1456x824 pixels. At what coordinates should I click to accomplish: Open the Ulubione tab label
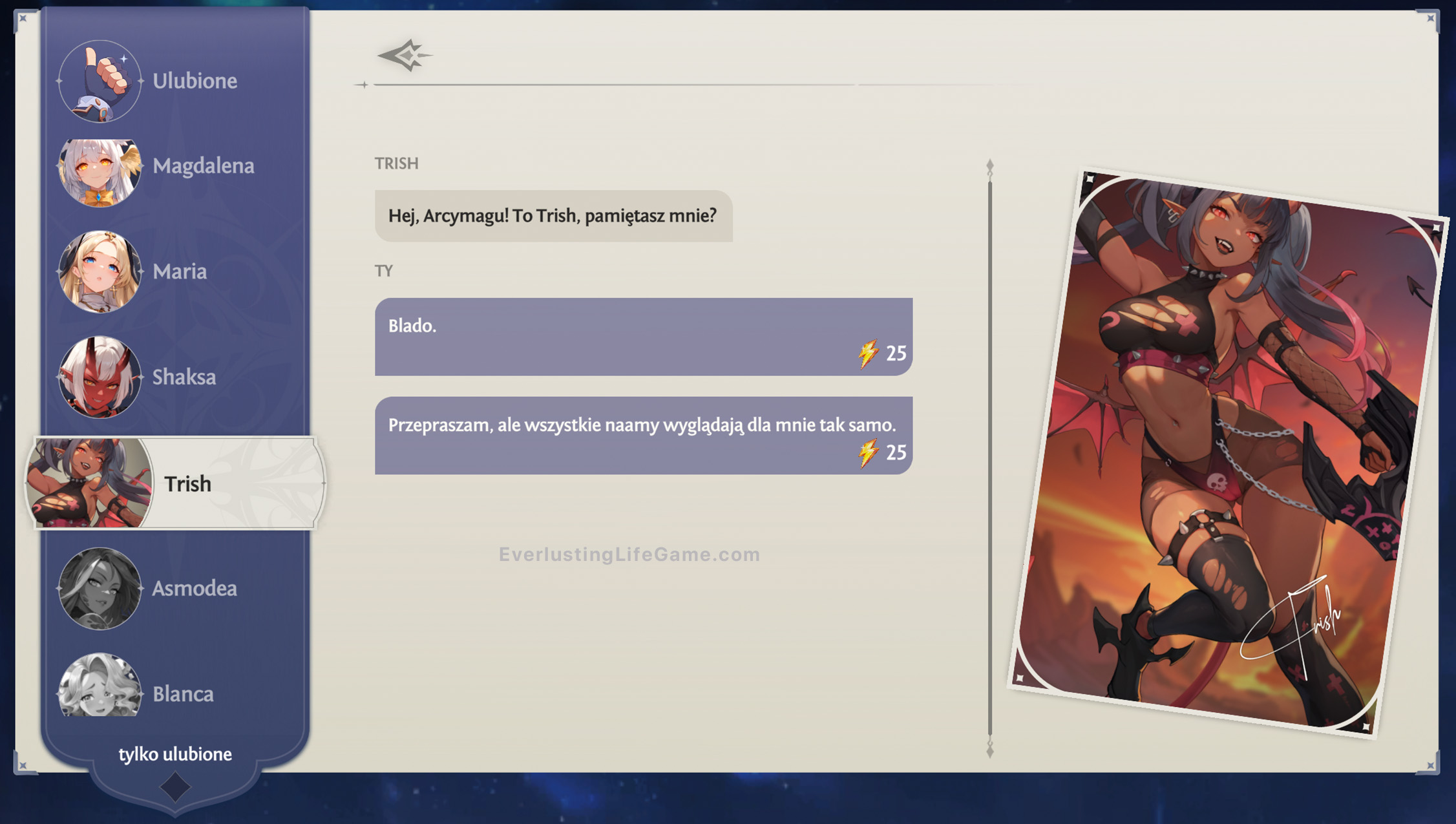tap(195, 81)
